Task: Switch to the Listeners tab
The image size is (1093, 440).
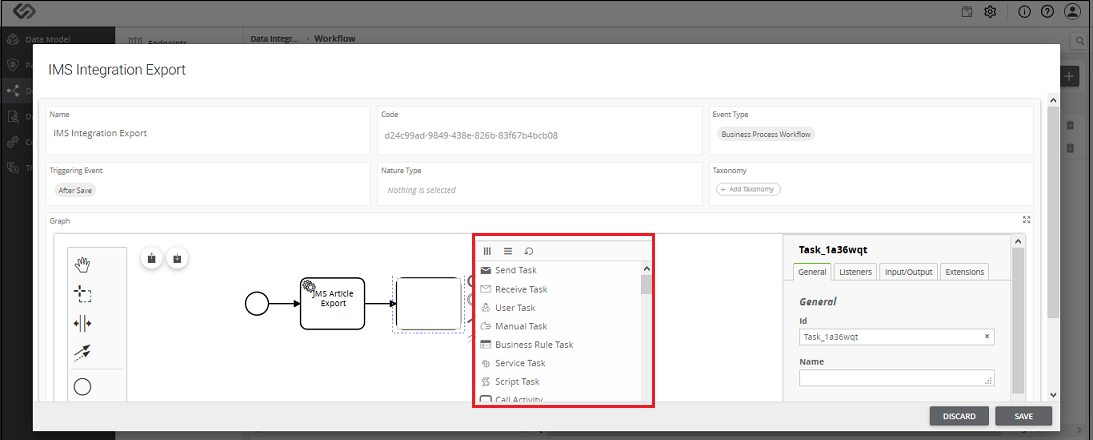Action: pos(855,272)
